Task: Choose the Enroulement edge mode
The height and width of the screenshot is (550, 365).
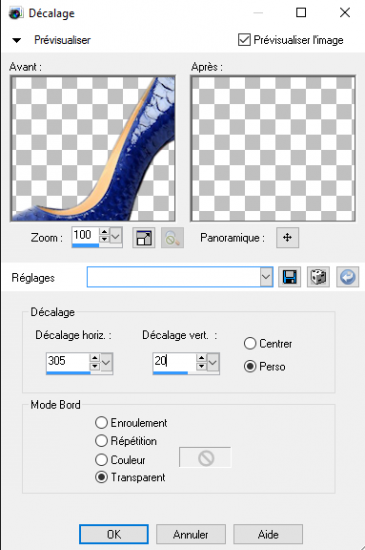Action: 101,423
